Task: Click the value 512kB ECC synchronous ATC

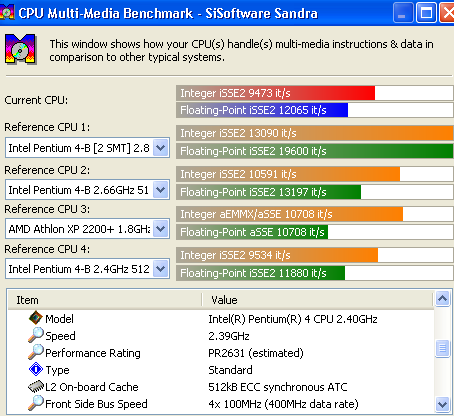Action: point(278,387)
